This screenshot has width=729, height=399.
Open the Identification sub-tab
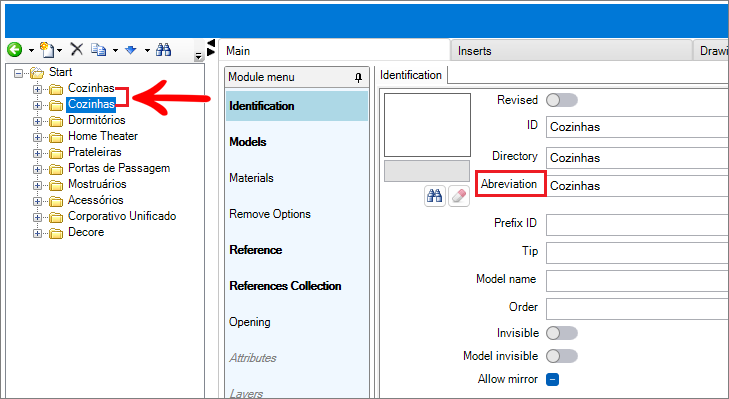(411, 75)
